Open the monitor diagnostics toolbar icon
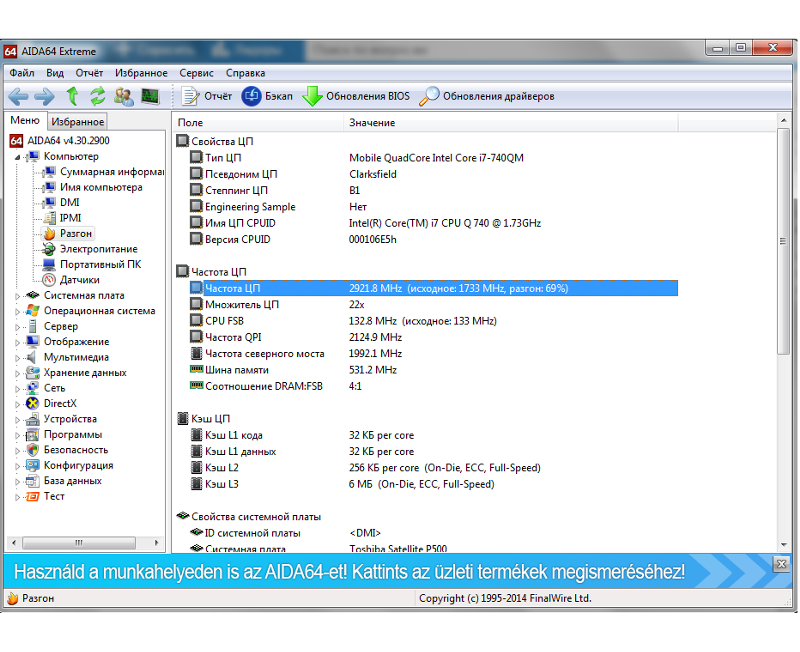 (x=150, y=96)
